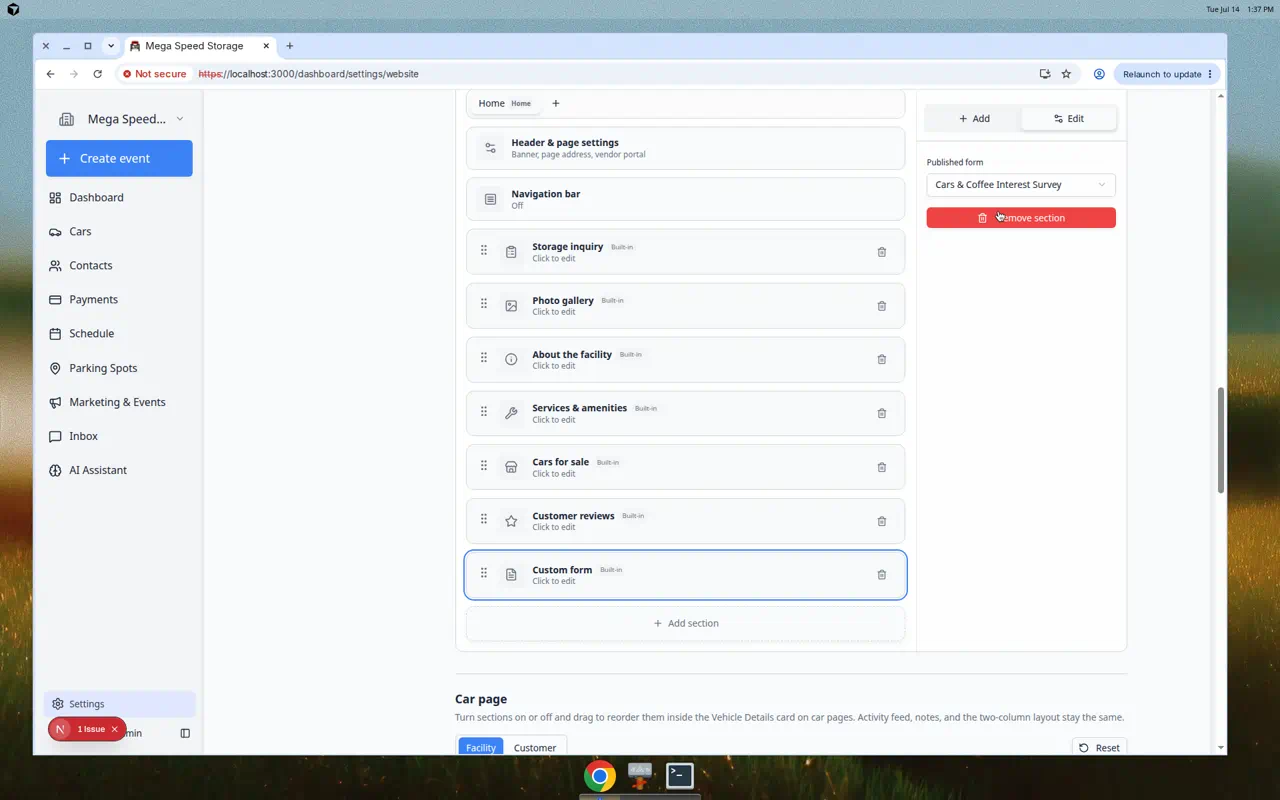Image resolution: width=1280 pixels, height=800 pixels.
Task: Click trash icon on Photo gallery row
Action: click(881, 306)
